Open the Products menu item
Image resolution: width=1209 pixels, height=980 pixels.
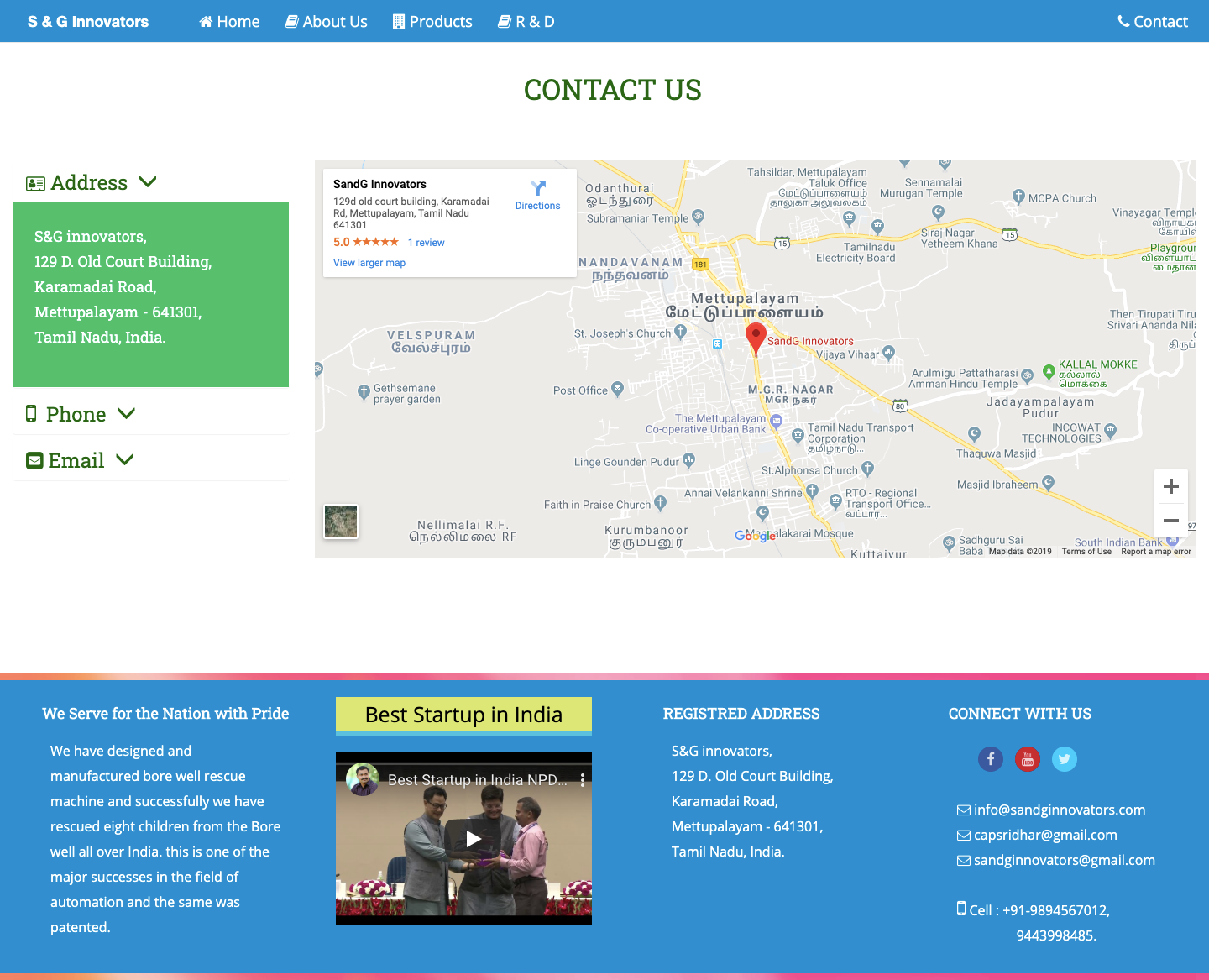pos(432,22)
